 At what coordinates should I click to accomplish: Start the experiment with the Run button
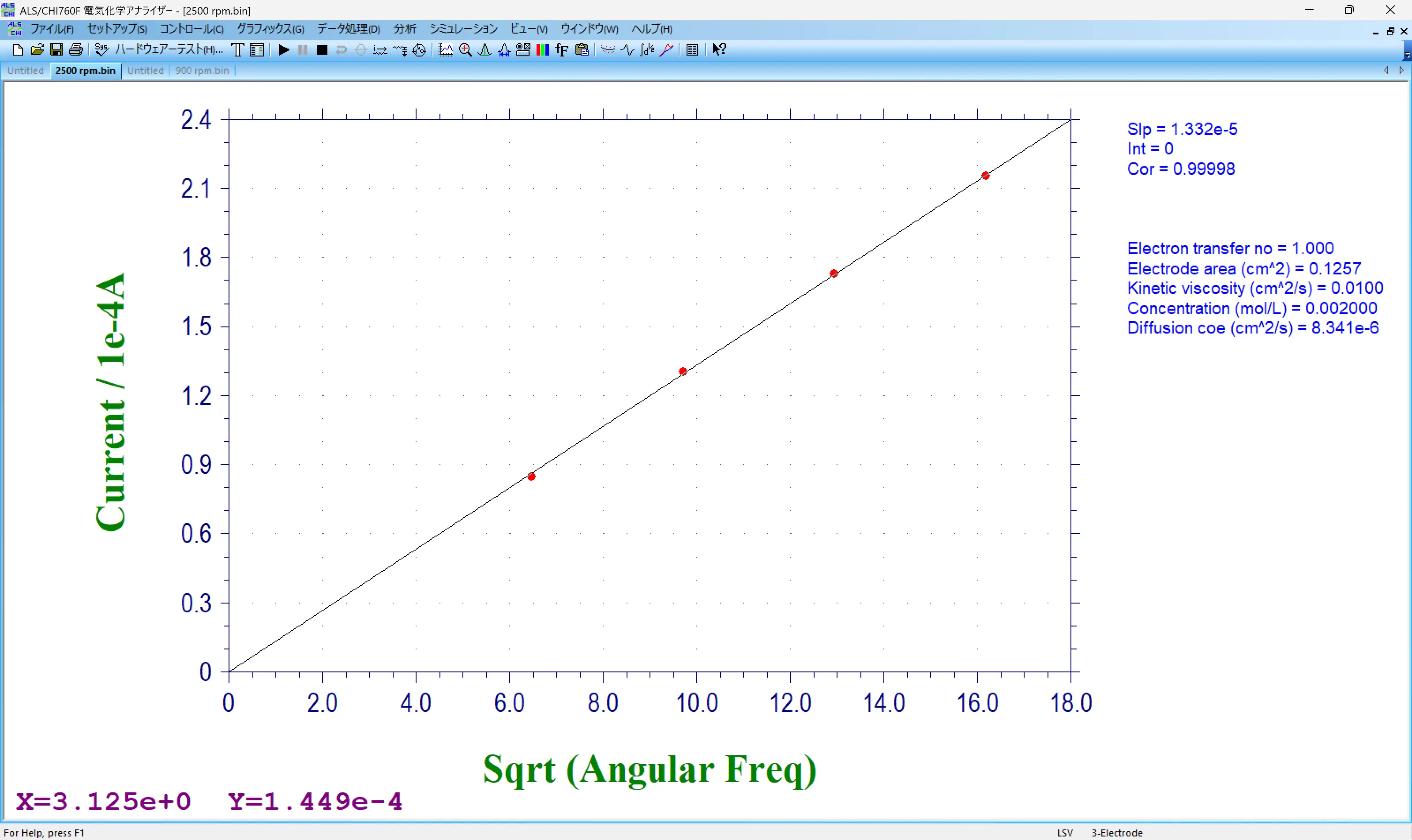(284, 50)
